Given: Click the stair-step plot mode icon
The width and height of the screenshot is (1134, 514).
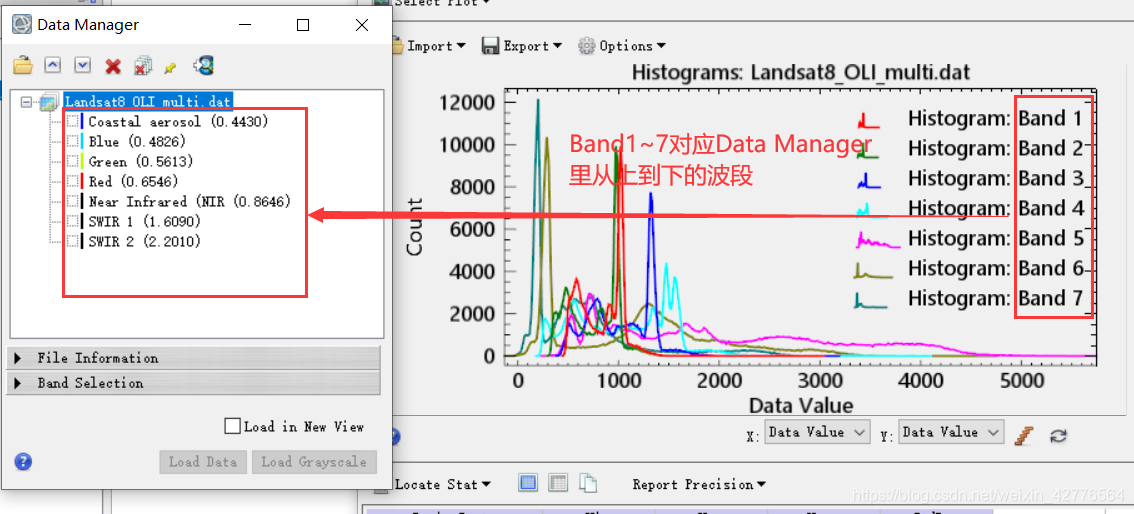Looking at the screenshot, I should click(x=1023, y=435).
